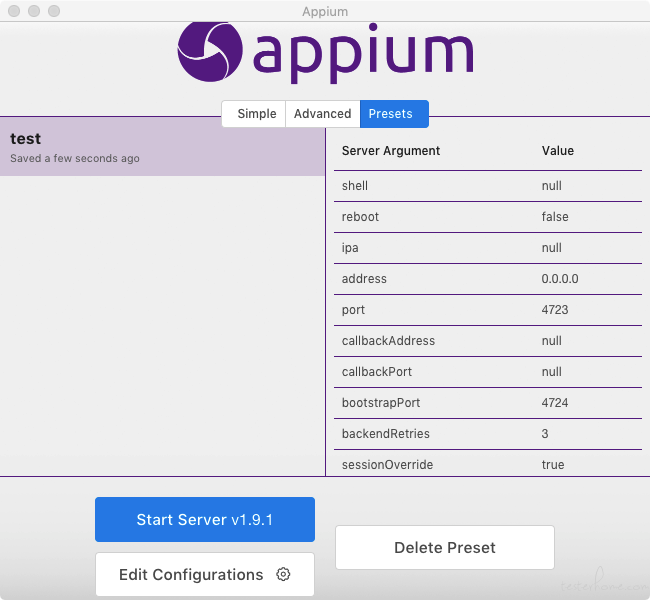Click the 'port' server argument
This screenshot has height=600, width=650.
coord(353,310)
